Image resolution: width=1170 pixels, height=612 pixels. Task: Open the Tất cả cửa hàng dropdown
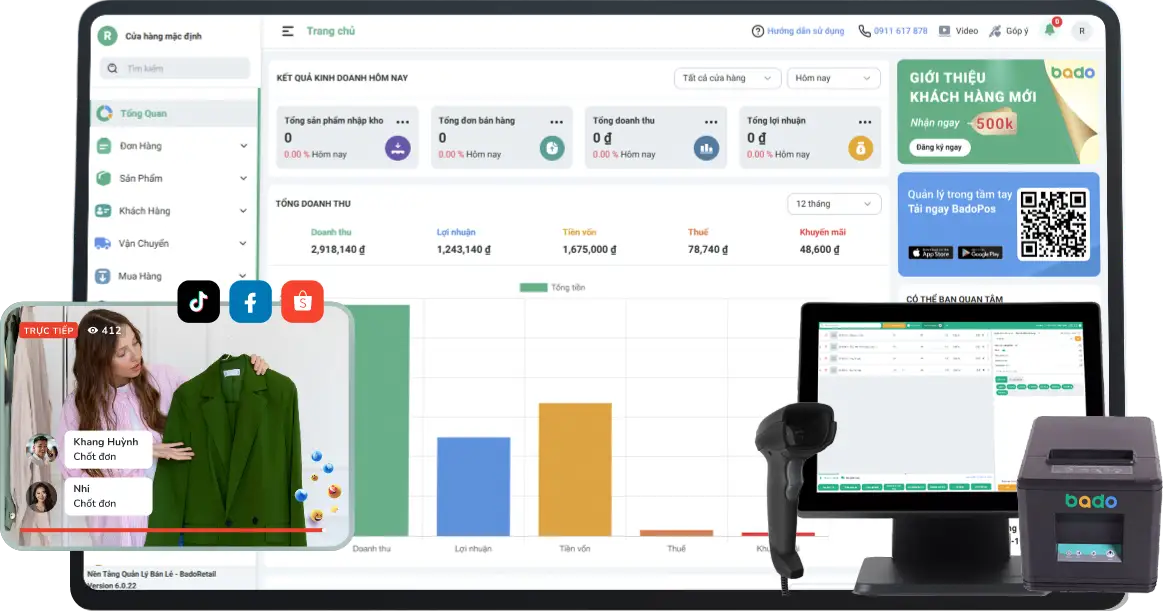coord(728,78)
